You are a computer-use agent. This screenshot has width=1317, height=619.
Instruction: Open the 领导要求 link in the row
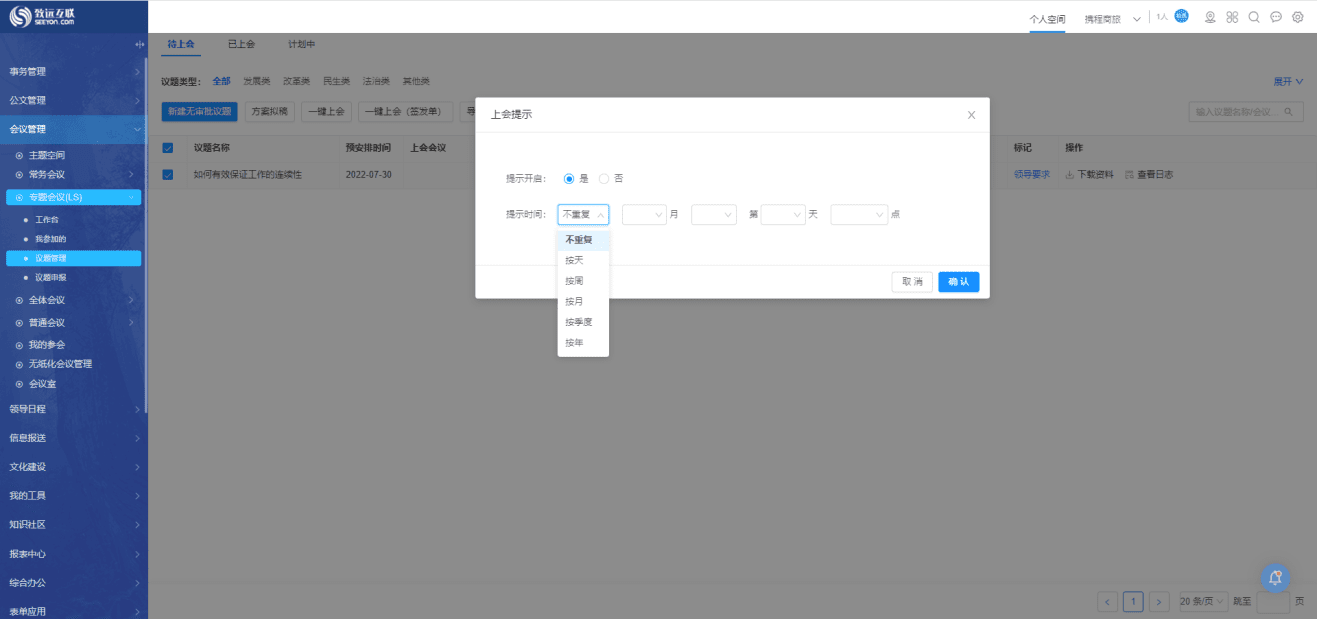click(1032, 174)
